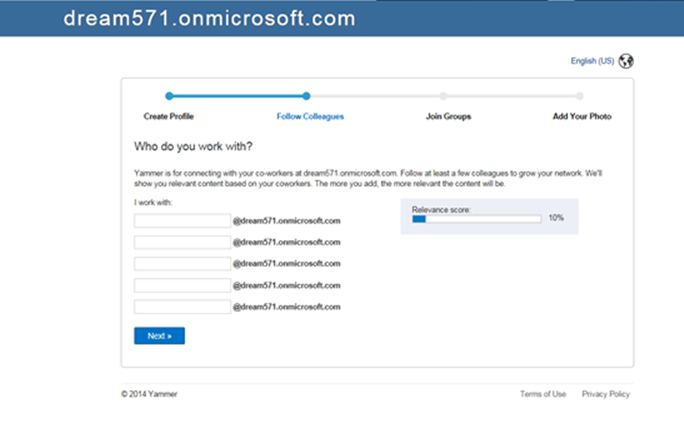Click the globe language icon
Screen dimensions: 684x447
tap(626, 61)
